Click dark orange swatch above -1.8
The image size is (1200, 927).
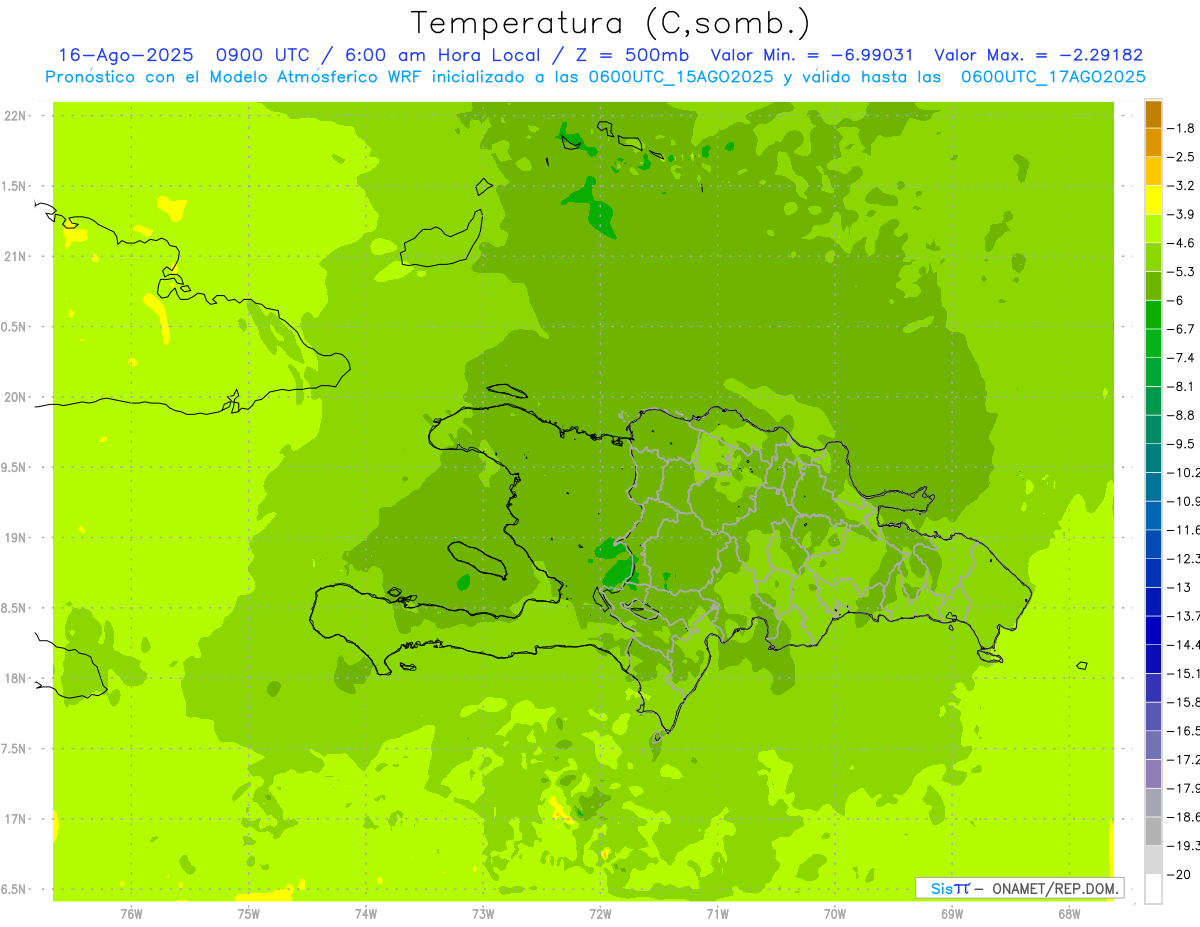[x=1153, y=114]
